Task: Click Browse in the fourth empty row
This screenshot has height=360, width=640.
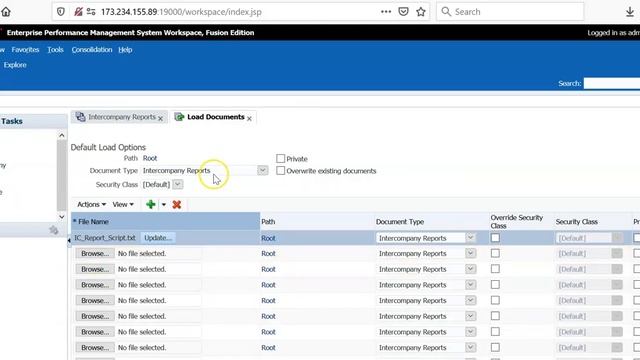Action: (95, 300)
